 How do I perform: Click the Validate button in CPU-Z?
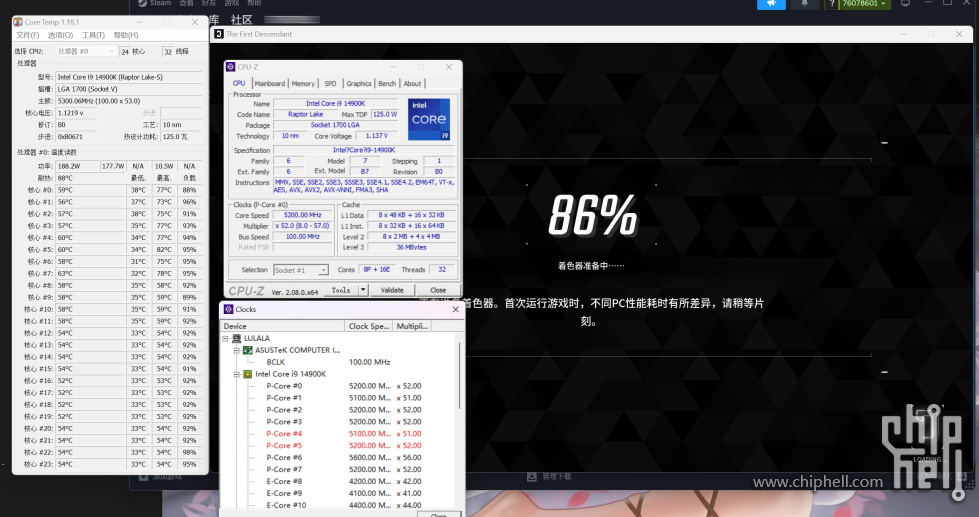point(392,290)
